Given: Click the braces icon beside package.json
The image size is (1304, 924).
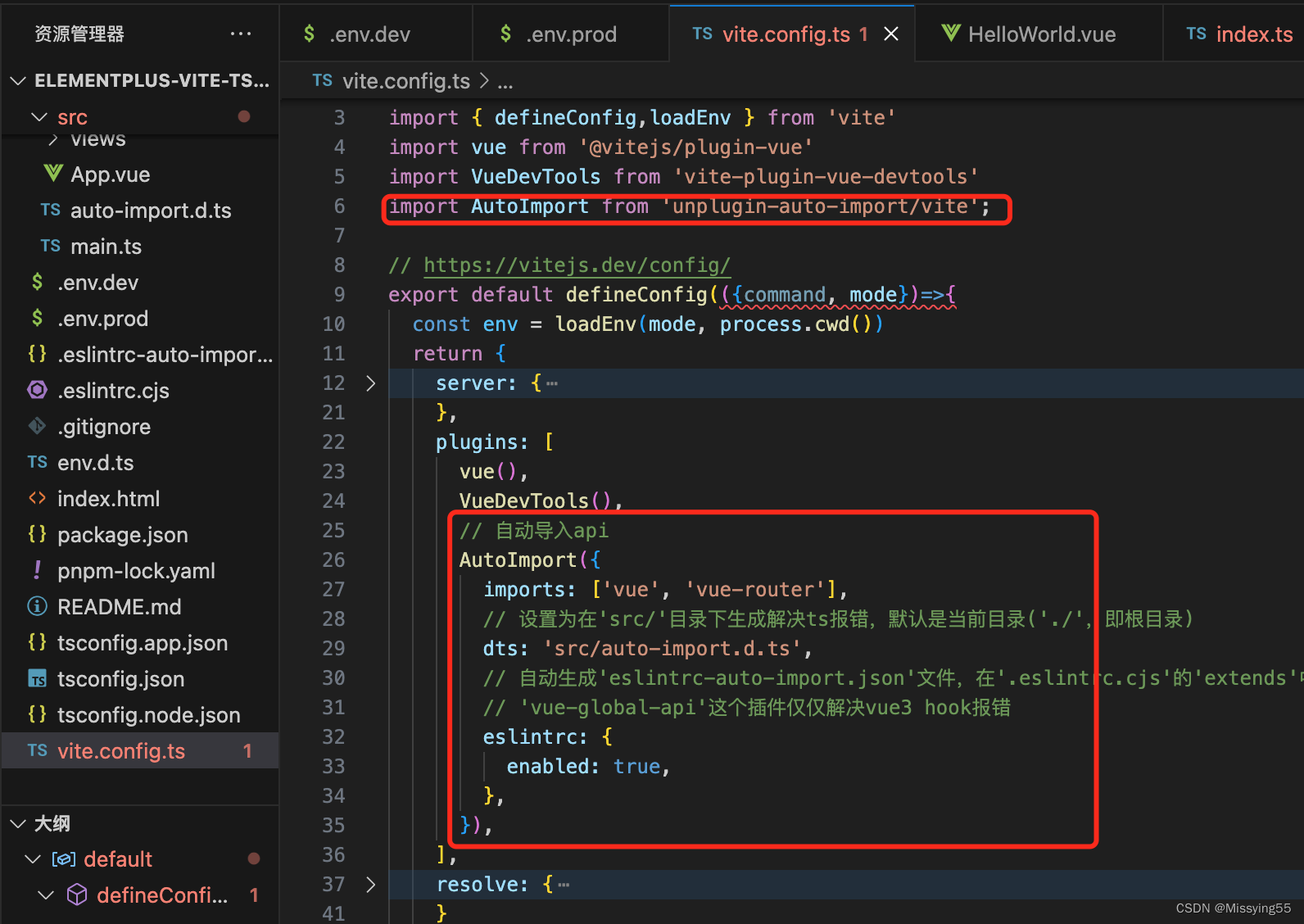Looking at the screenshot, I should [38, 534].
